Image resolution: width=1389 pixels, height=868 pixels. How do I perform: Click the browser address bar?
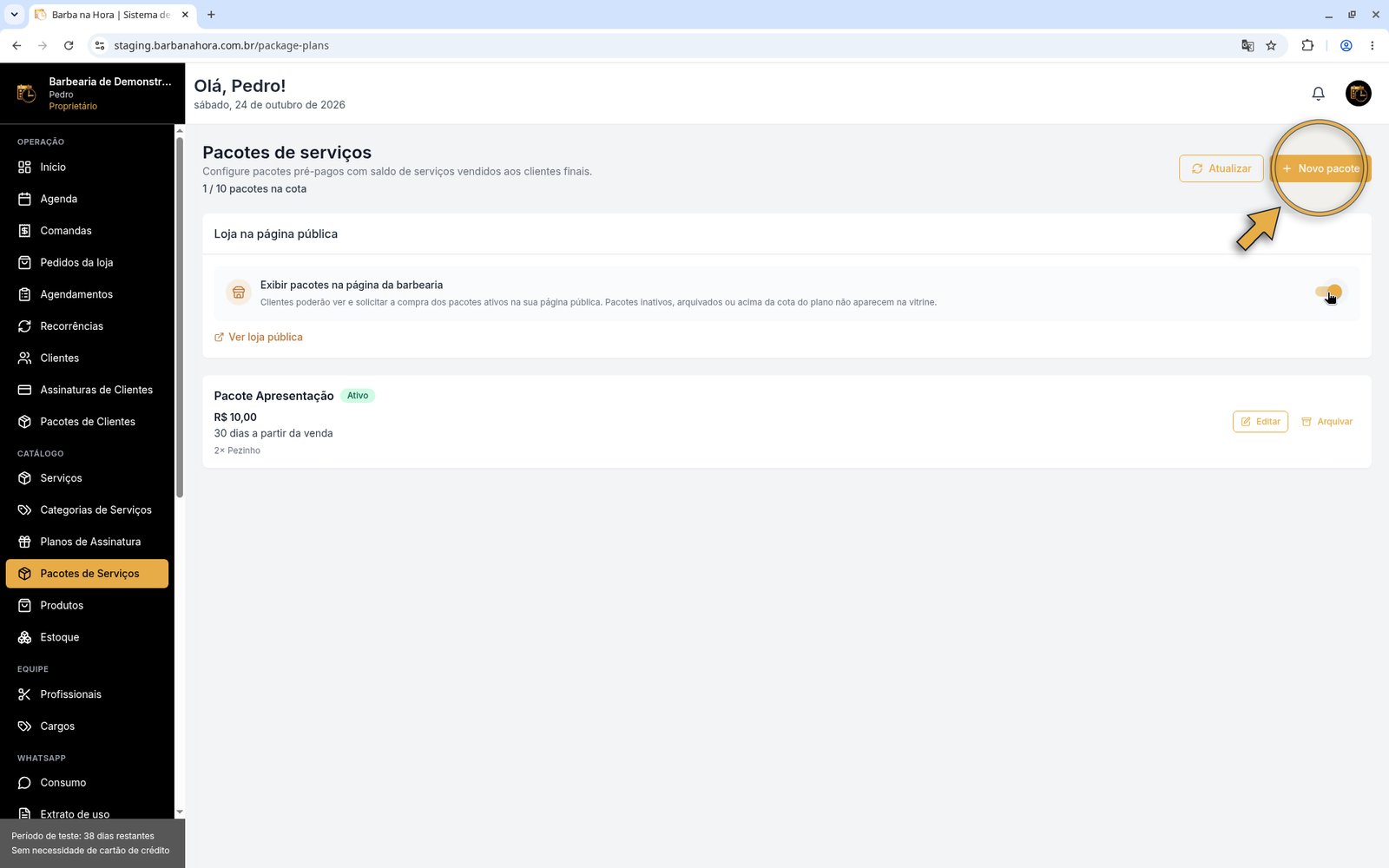click(x=660, y=45)
